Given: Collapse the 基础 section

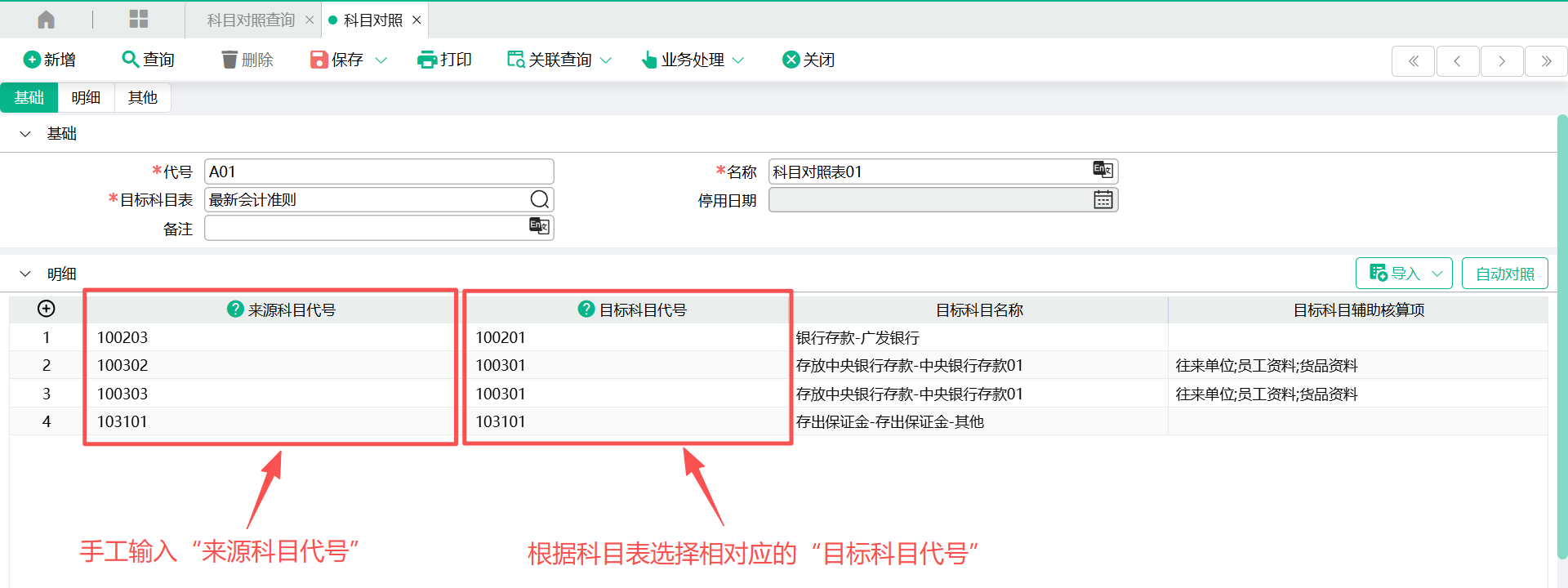Looking at the screenshot, I should (x=25, y=134).
